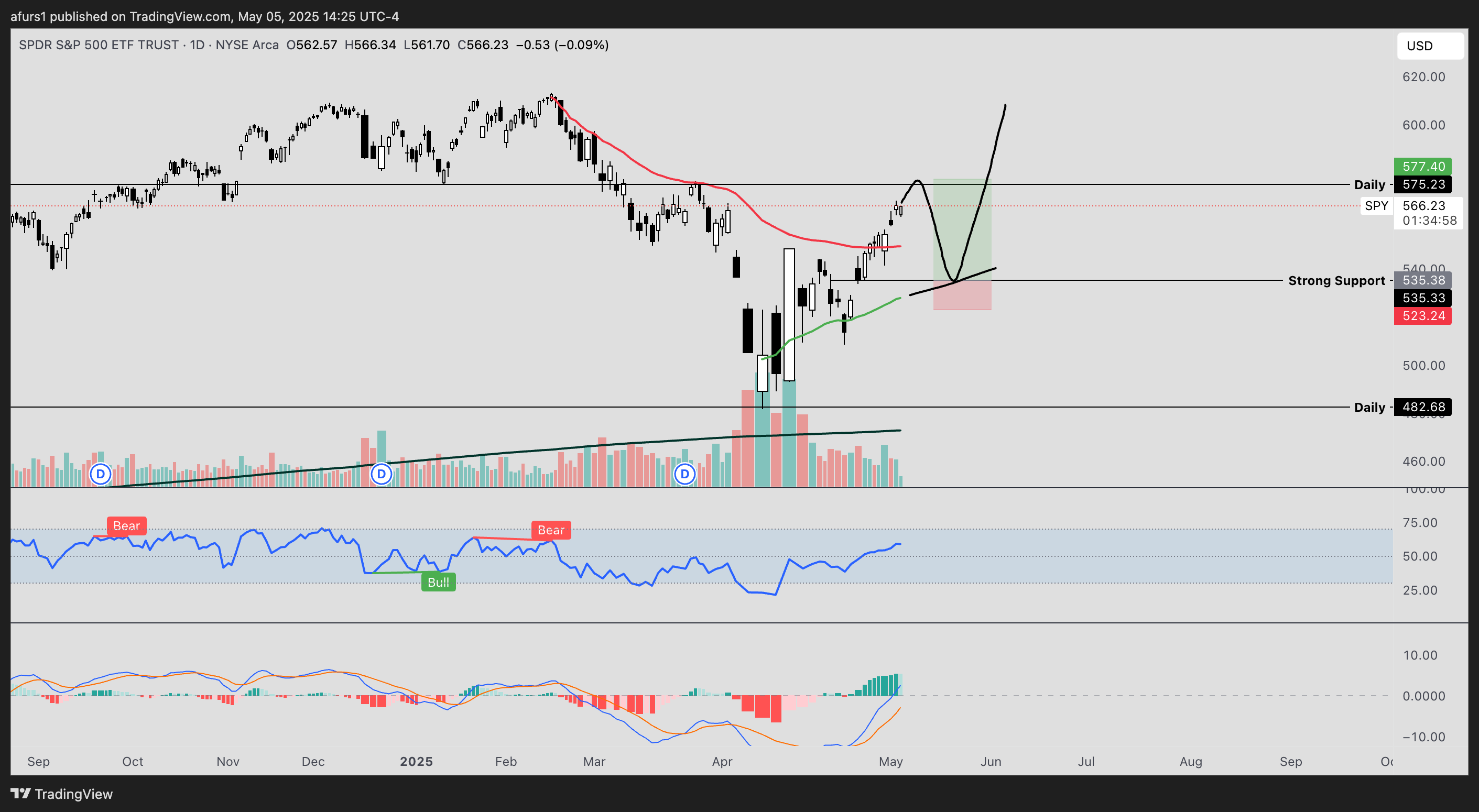The width and height of the screenshot is (1479, 812).
Task: Click the lower Daily line label at 482.68
Action: point(1369,407)
